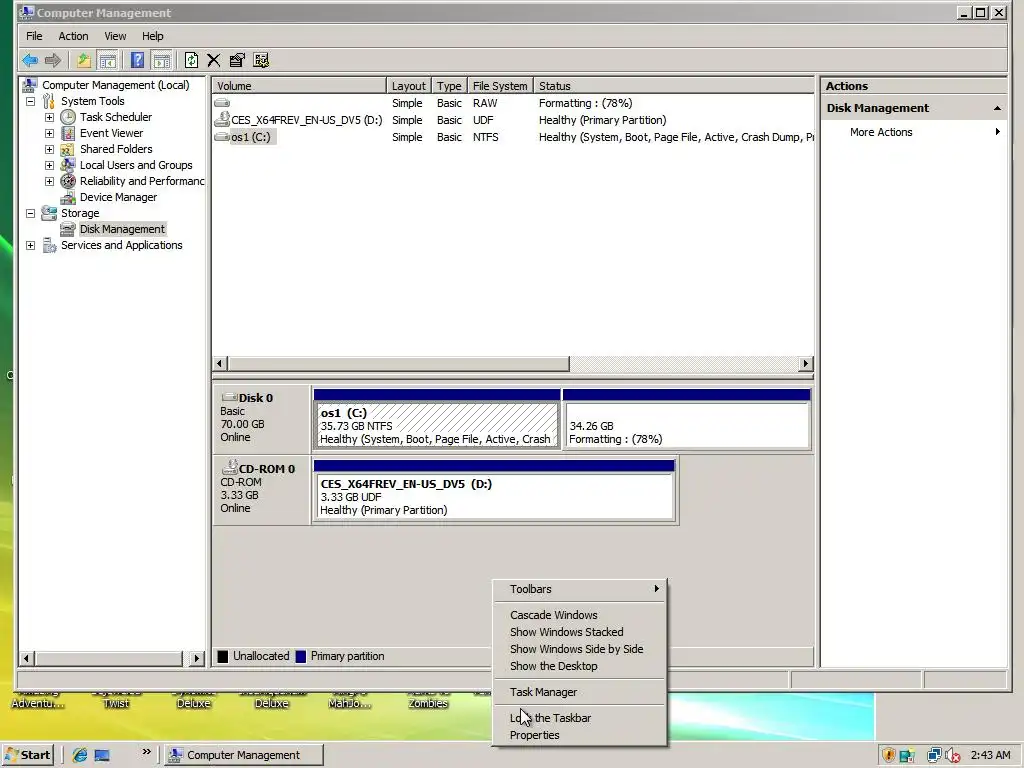The height and width of the screenshot is (768, 1024).
Task: Open Toolbars submenu in context menu
Action: coord(579,589)
